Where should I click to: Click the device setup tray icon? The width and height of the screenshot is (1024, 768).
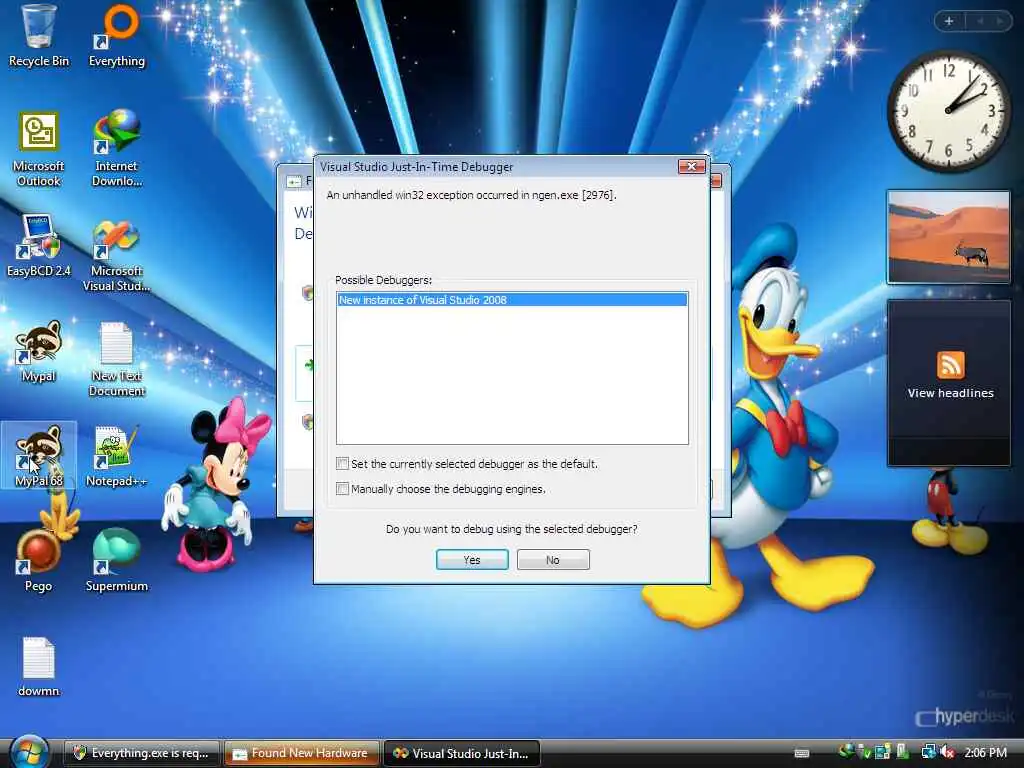pos(882,753)
